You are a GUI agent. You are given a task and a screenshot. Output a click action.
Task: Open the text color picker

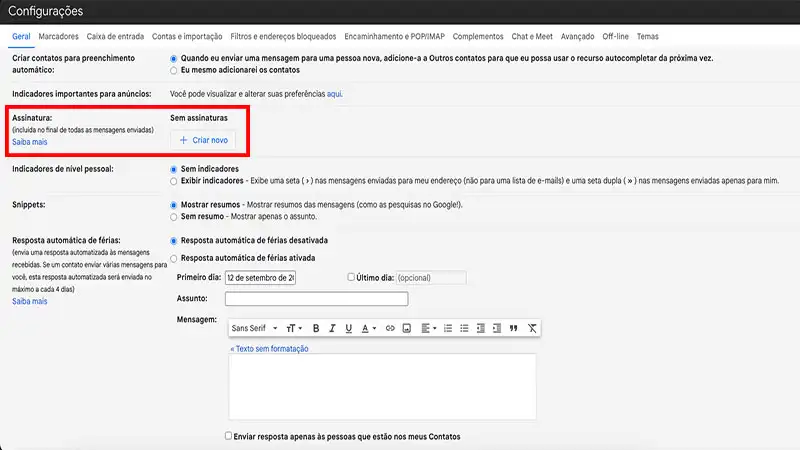(x=367, y=328)
